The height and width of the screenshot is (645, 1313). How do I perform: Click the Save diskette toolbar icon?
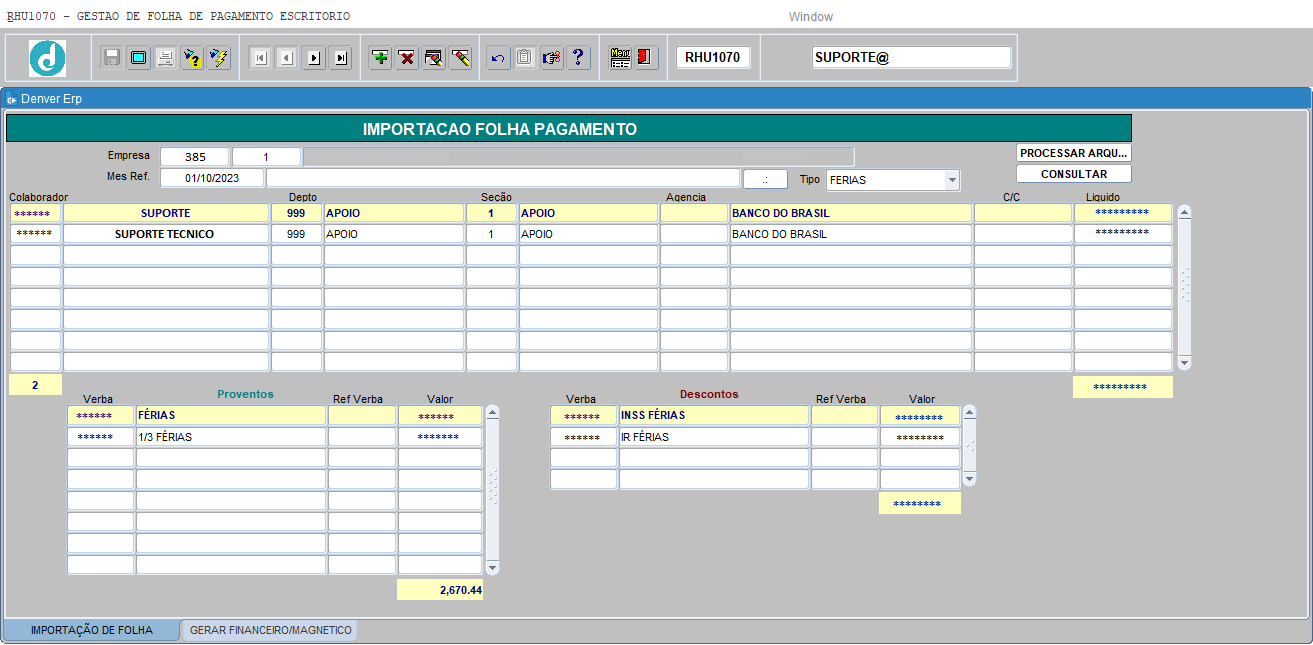112,58
